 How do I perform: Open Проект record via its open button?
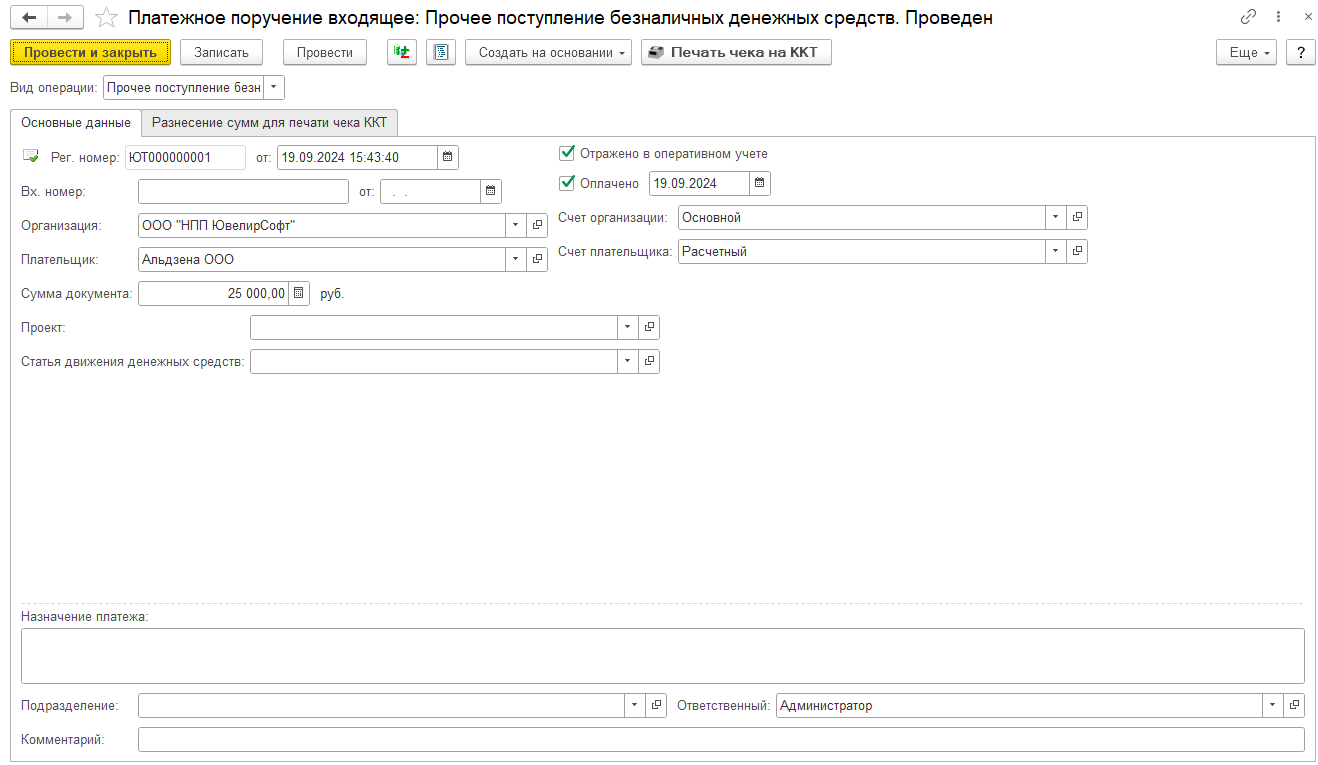649,327
